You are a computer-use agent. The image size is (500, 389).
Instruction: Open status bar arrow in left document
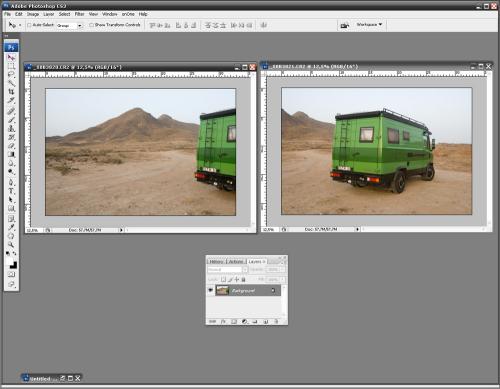pos(121,230)
